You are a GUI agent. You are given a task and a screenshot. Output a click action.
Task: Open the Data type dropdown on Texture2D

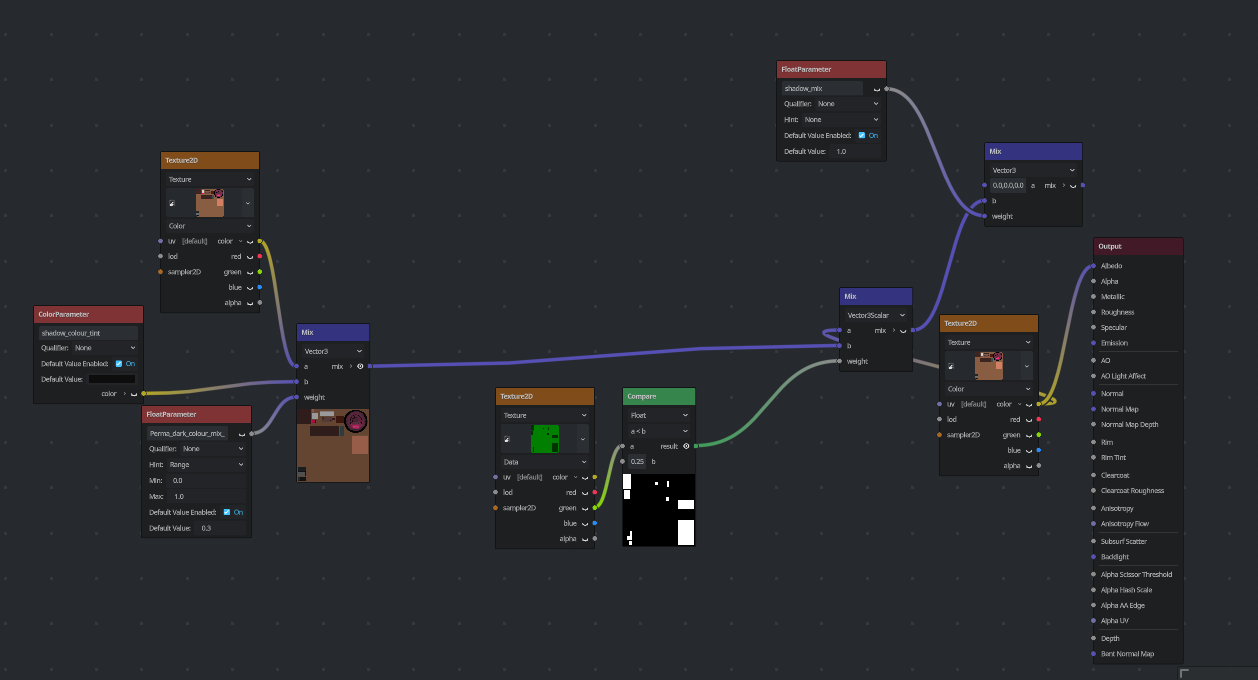click(544, 462)
